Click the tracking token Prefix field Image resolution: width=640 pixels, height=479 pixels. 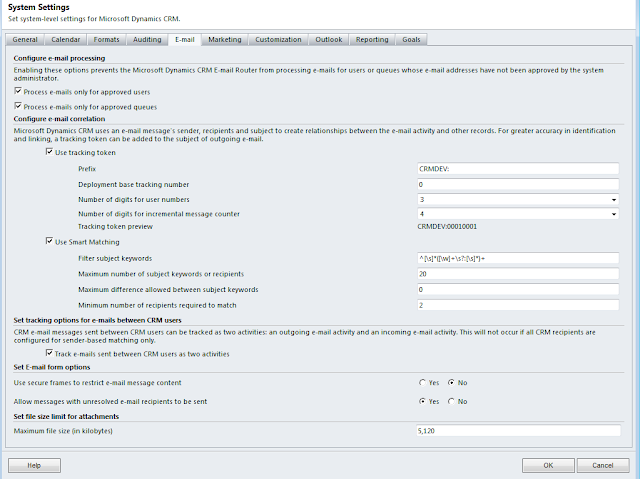[518, 170]
